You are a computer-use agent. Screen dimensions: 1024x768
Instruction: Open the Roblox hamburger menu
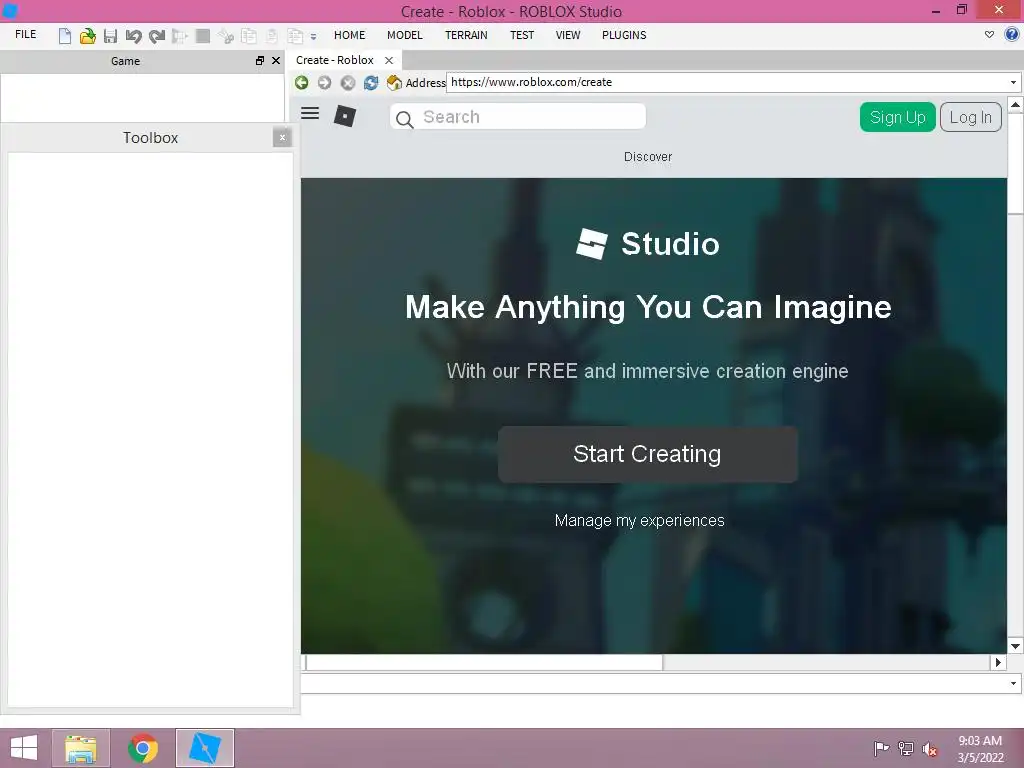tap(310, 114)
